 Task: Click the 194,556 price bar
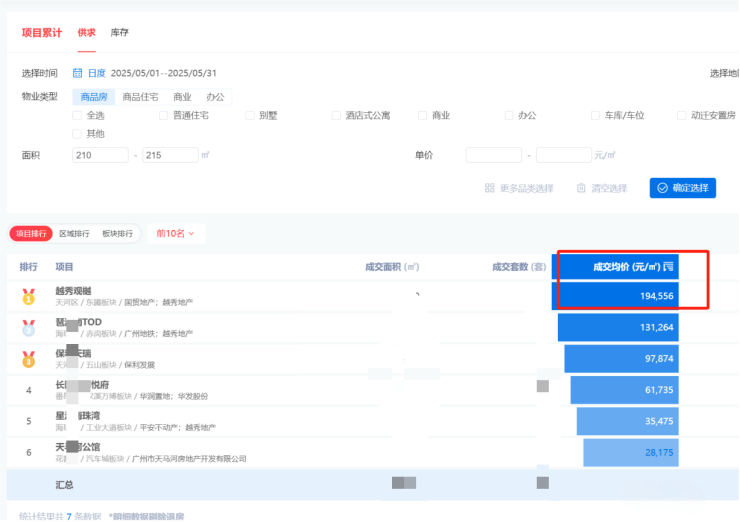pos(630,296)
